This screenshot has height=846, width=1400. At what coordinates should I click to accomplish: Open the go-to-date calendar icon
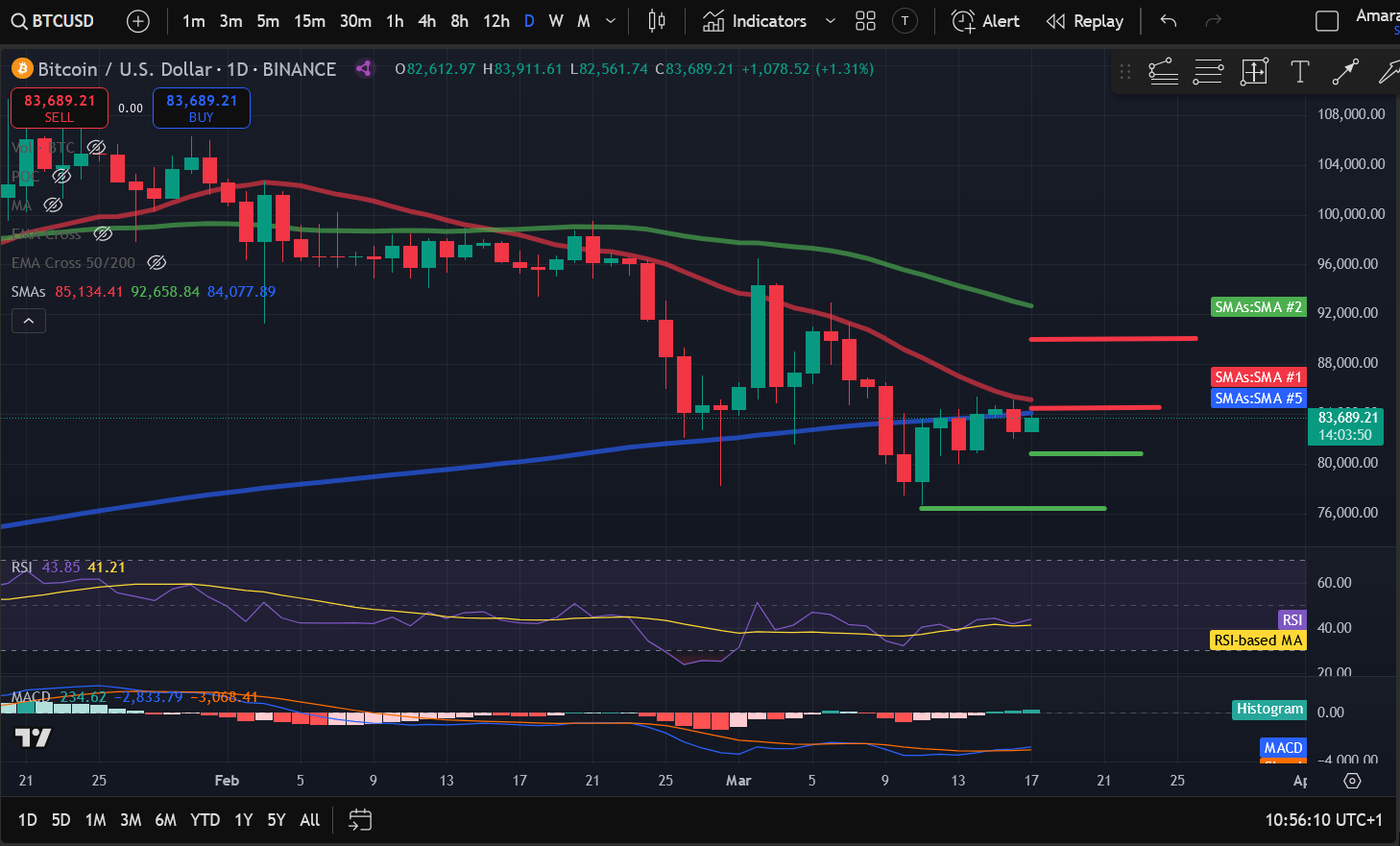[x=360, y=820]
